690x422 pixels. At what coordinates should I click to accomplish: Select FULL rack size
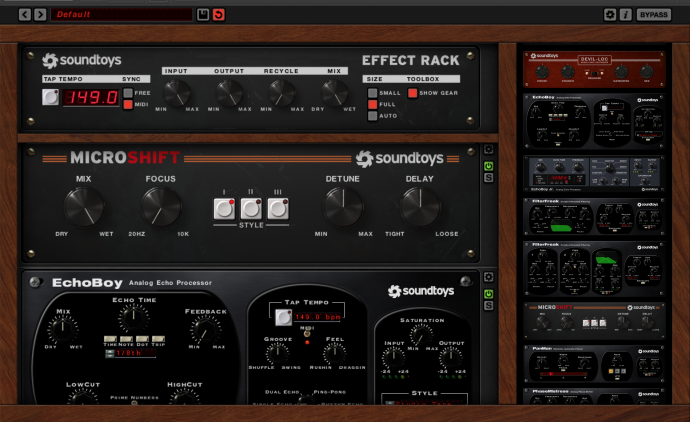click(372, 104)
